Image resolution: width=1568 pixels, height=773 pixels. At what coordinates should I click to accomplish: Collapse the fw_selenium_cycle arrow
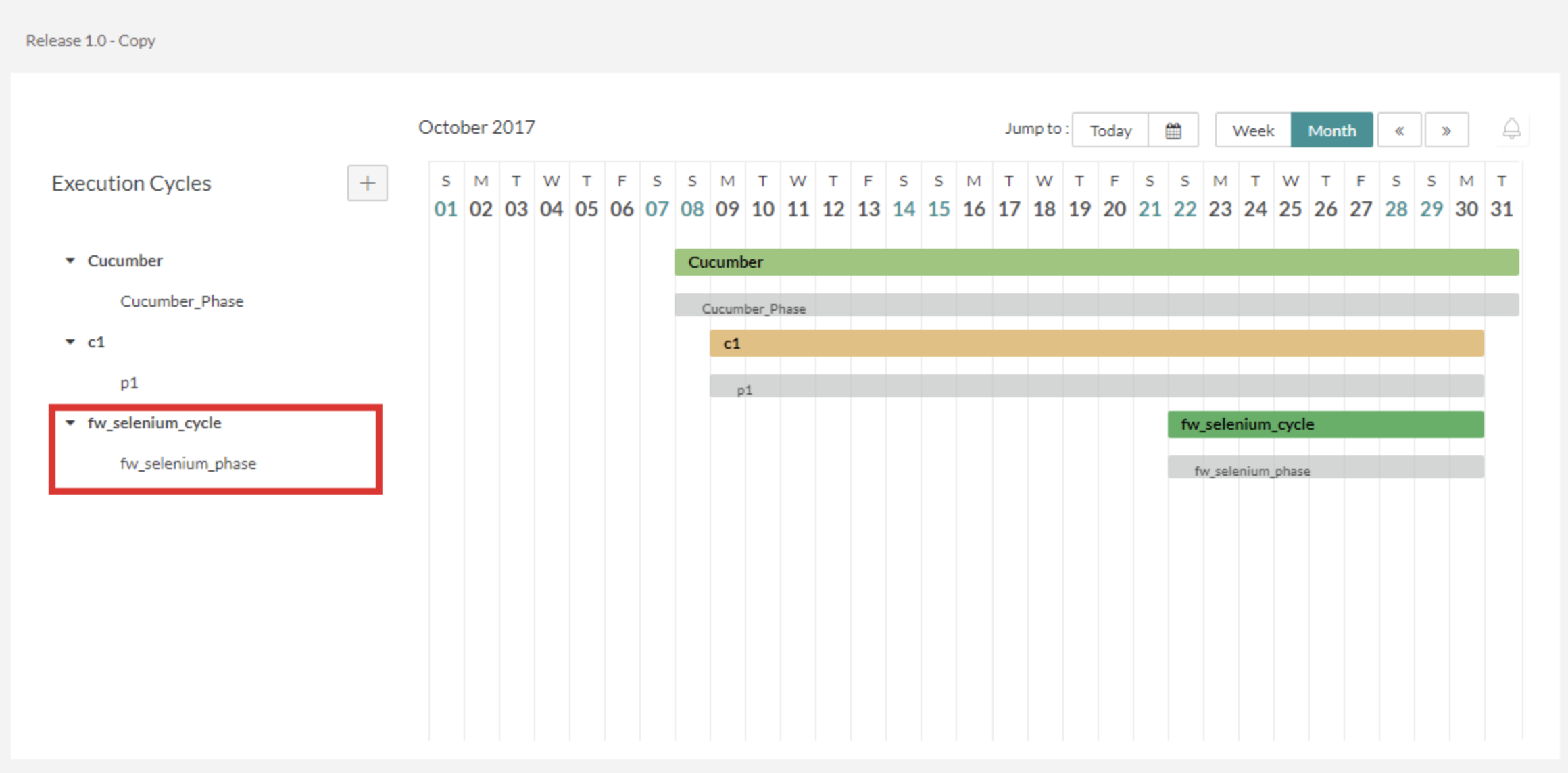pyautogui.click(x=70, y=423)
